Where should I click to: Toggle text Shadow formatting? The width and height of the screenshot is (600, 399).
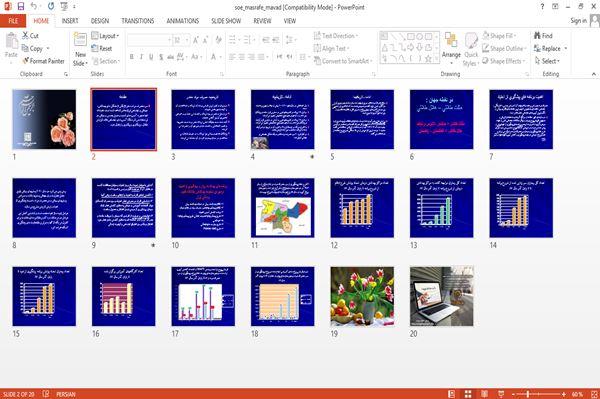(x=161, y=57)
